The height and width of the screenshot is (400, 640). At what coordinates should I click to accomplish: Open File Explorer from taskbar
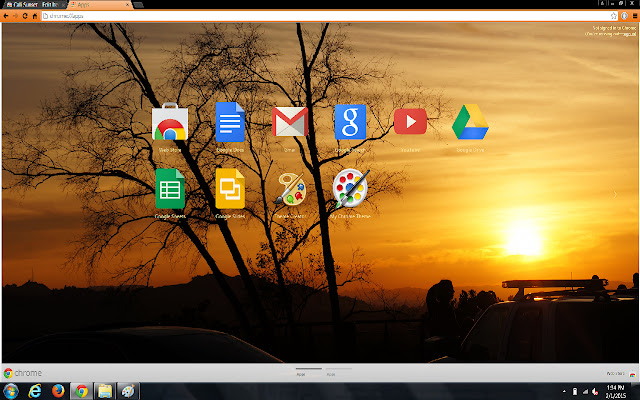[x=105, y=391]
